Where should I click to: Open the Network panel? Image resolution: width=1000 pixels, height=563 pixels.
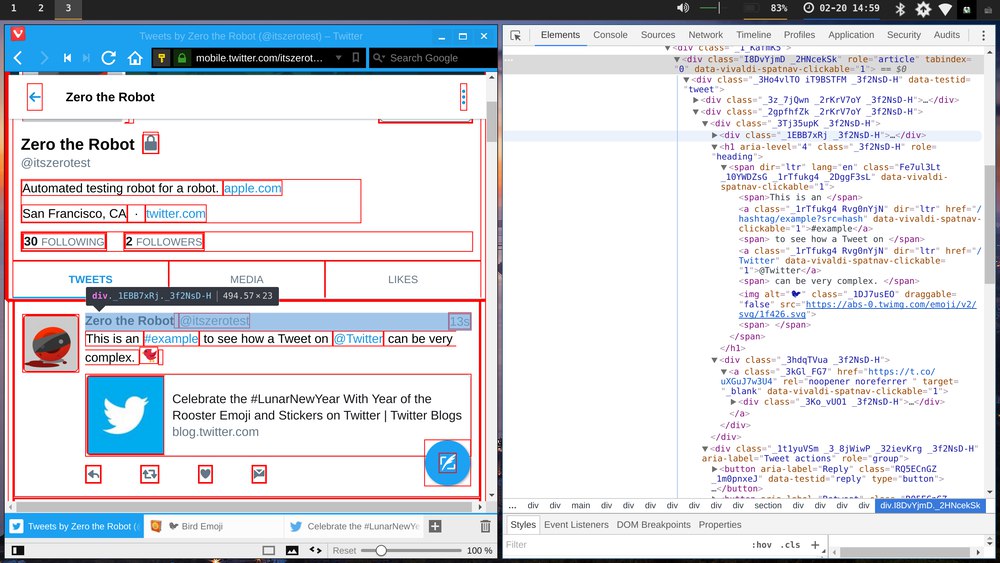(x=705, y=35)
